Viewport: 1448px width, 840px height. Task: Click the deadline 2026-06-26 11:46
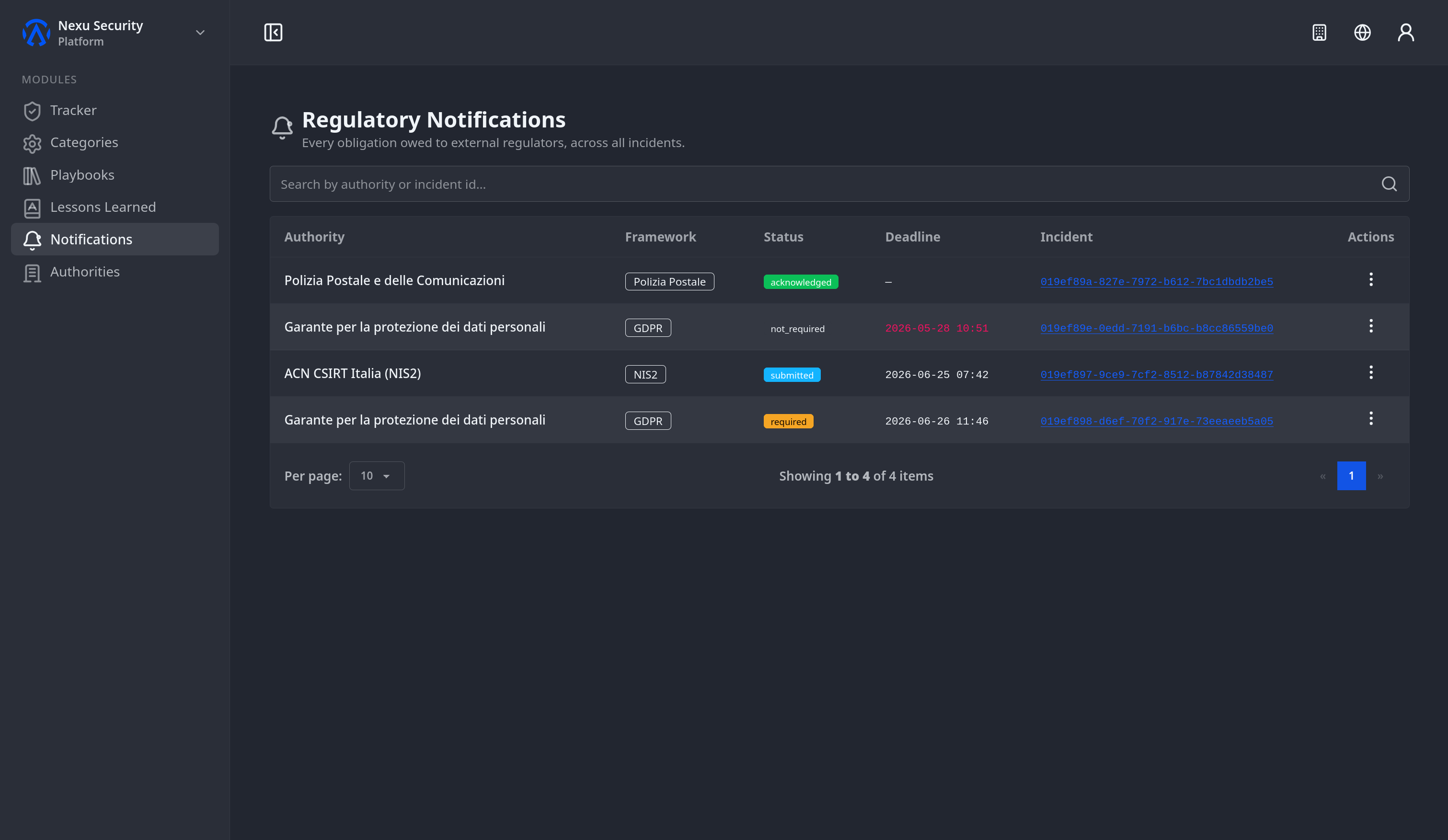937,421
